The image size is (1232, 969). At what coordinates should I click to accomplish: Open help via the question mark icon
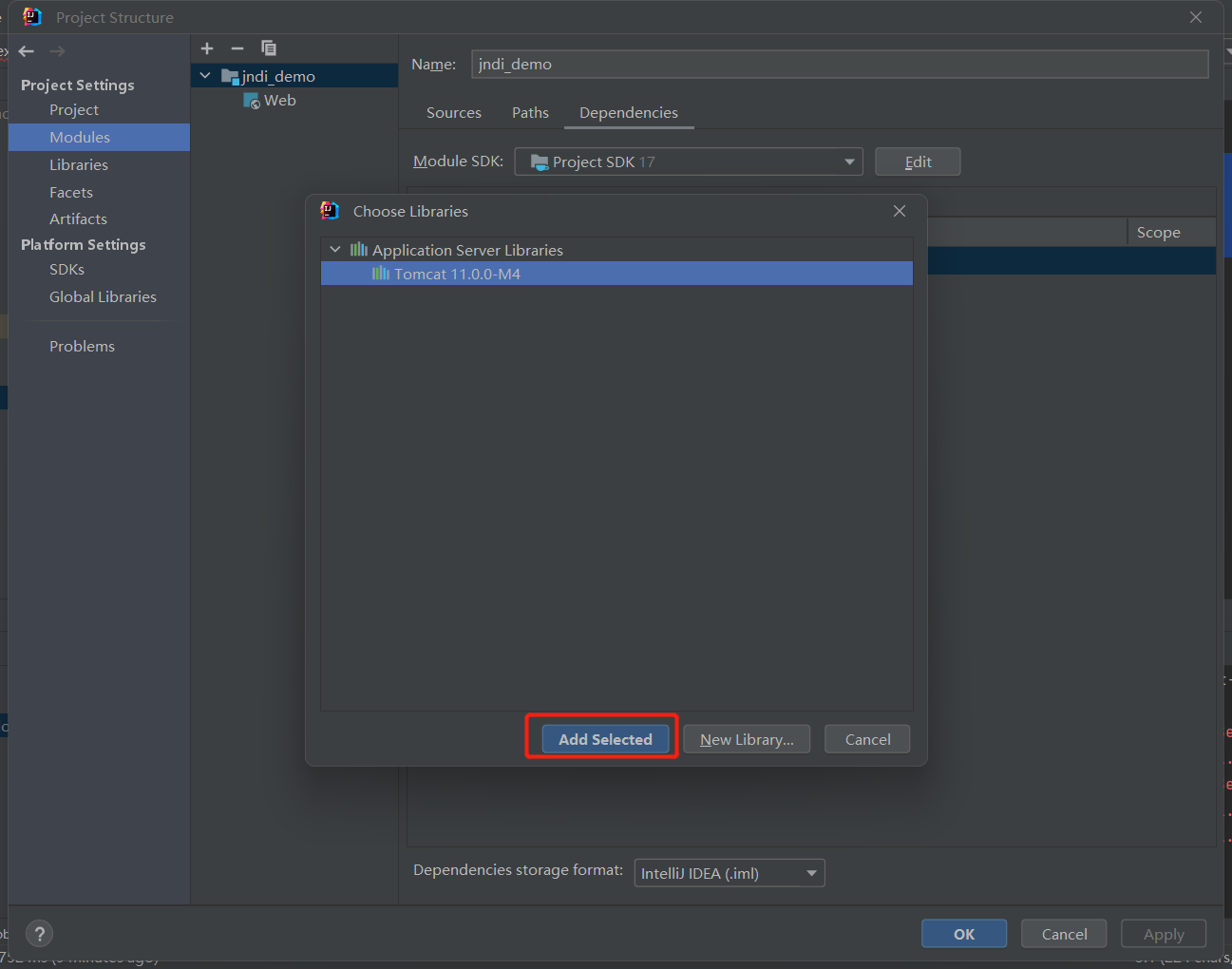(x=40, y=934)
